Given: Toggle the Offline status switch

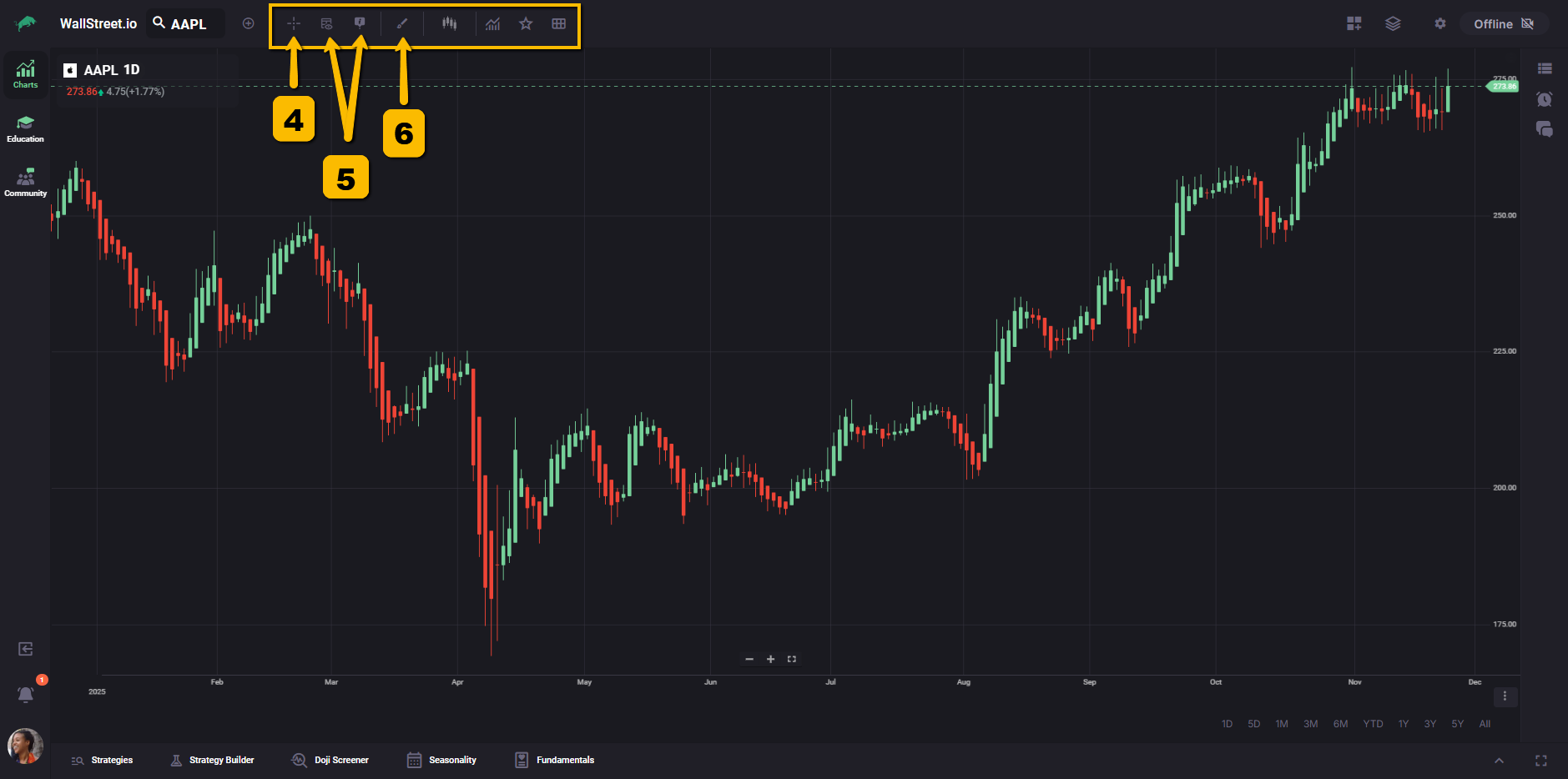Looking at the screenshot, I should tap(1504, 23).
